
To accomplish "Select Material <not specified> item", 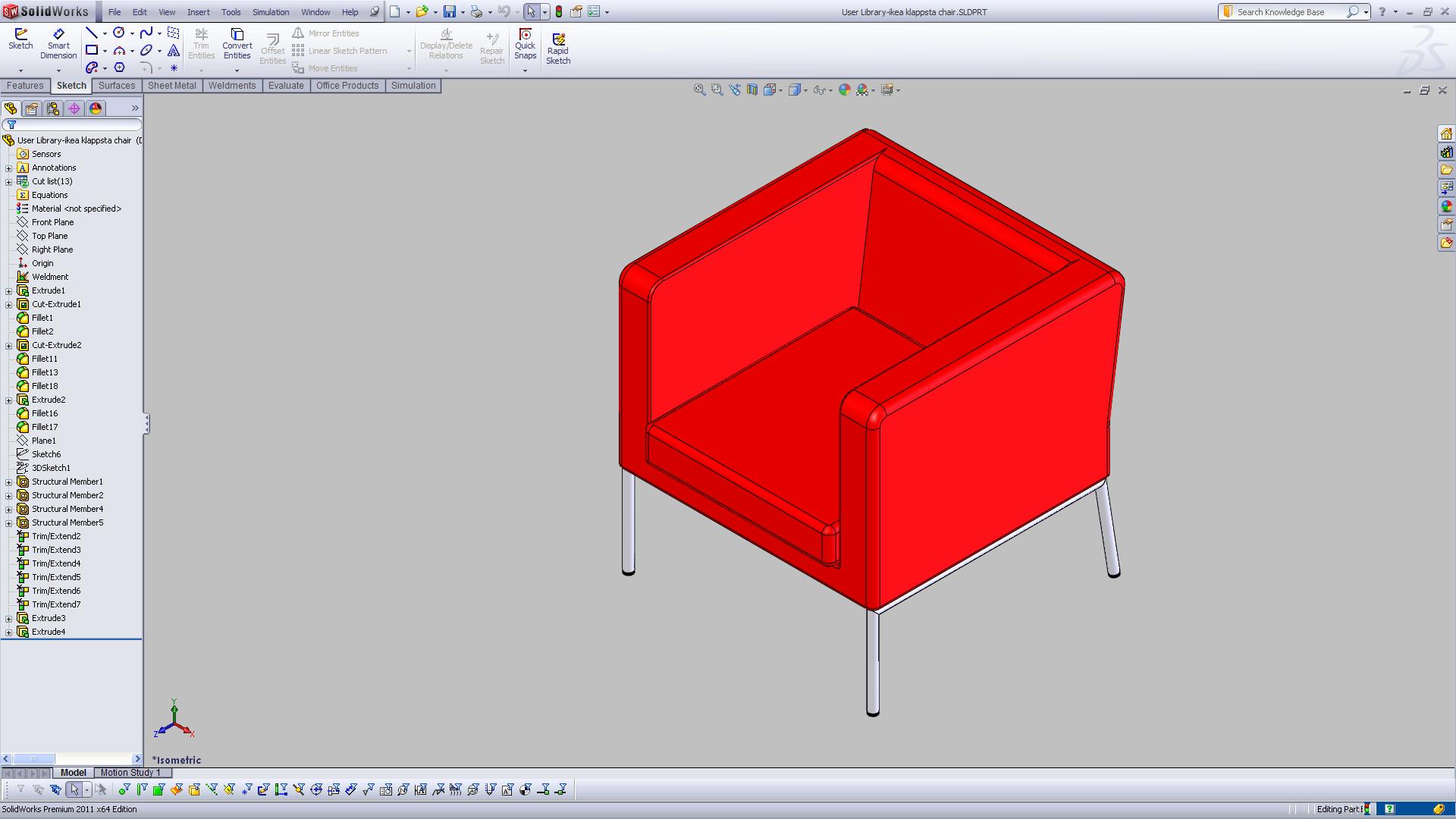I will click(76, 209).
